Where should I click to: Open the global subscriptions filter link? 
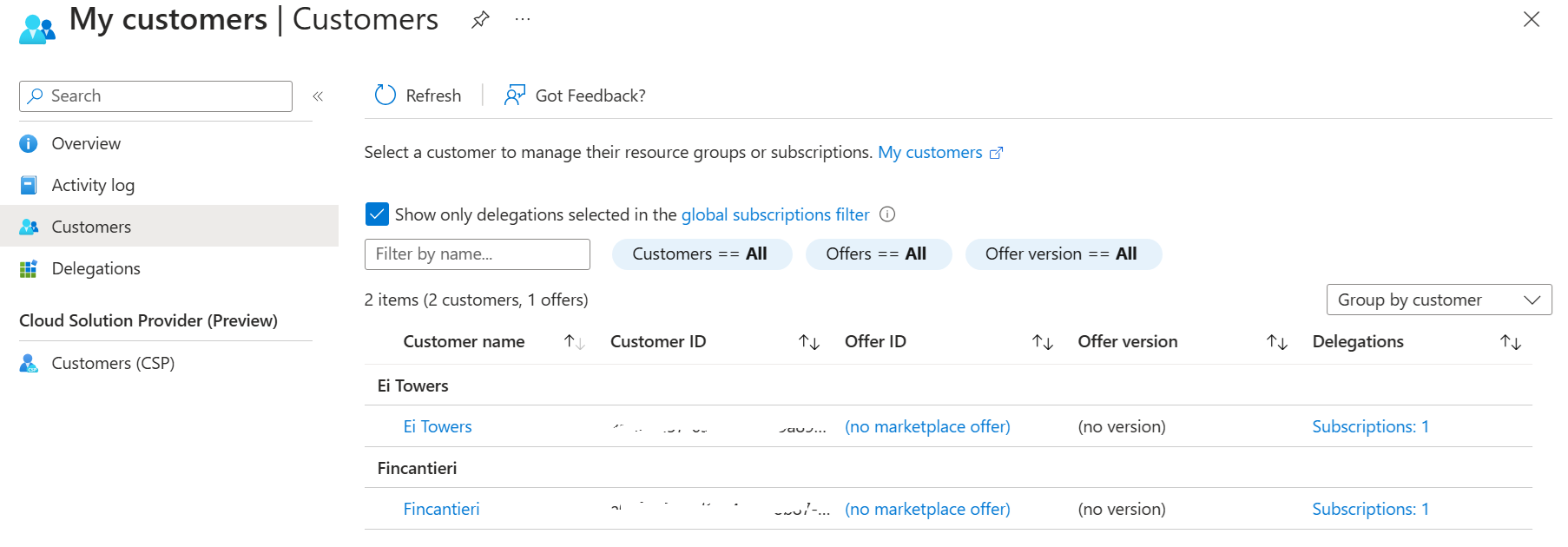[x=775, y=214]
